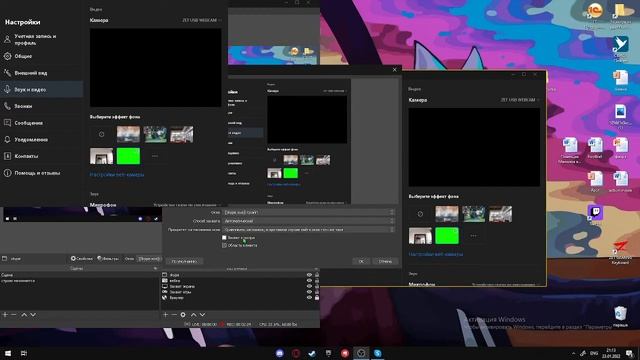The width and height of the screenshot is (640, 360).
Task: Select green background effect in left Skype window
Action: click(x=128, y=156)
